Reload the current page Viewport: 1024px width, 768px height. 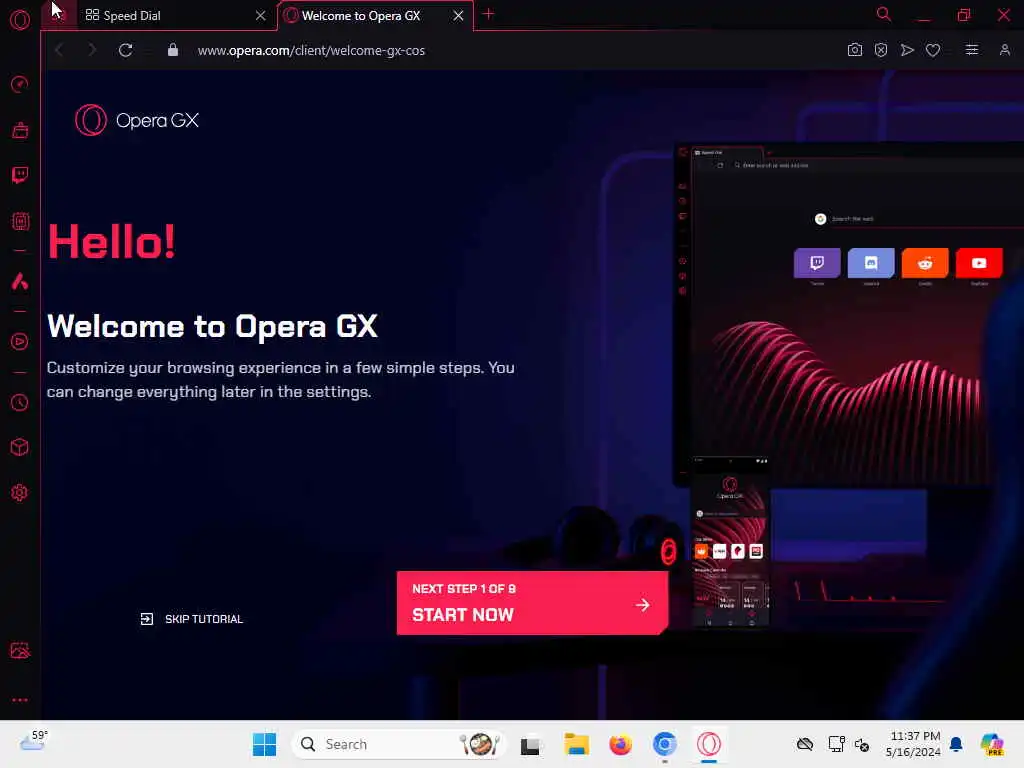pos(125,50)
